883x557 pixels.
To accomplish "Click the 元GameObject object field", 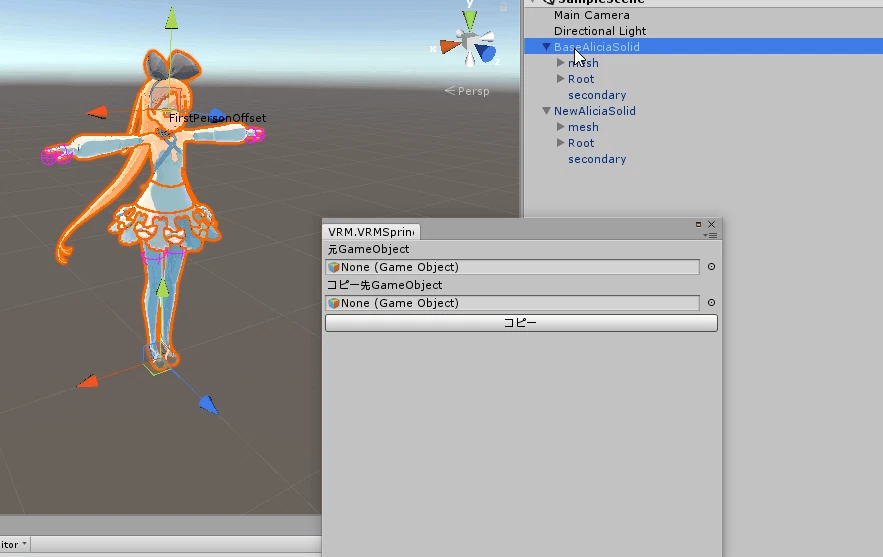I will point(512,267).
